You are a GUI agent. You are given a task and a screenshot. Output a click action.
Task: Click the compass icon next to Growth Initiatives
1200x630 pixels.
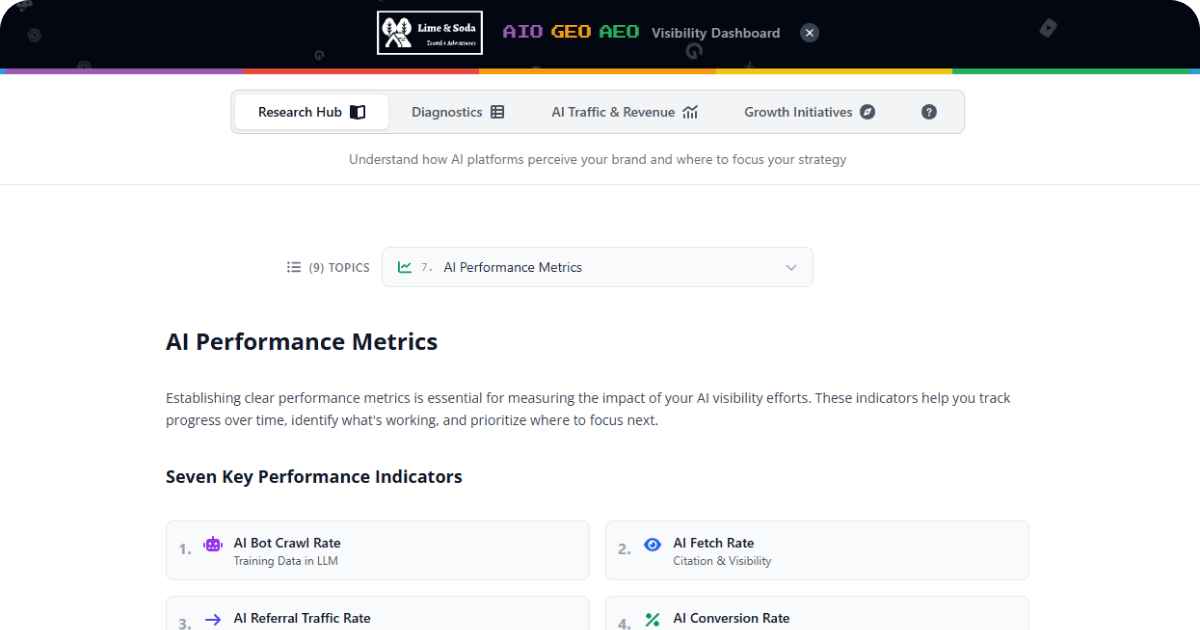point(866,112)
